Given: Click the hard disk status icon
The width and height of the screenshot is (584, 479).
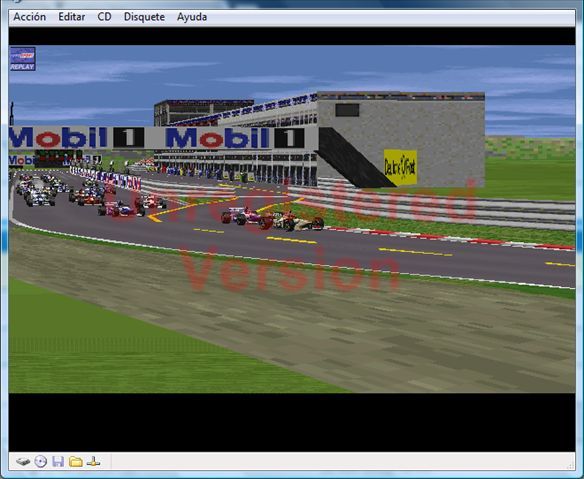Looking at the screenshot, I should pyautogui.click(x=23, y=462).
